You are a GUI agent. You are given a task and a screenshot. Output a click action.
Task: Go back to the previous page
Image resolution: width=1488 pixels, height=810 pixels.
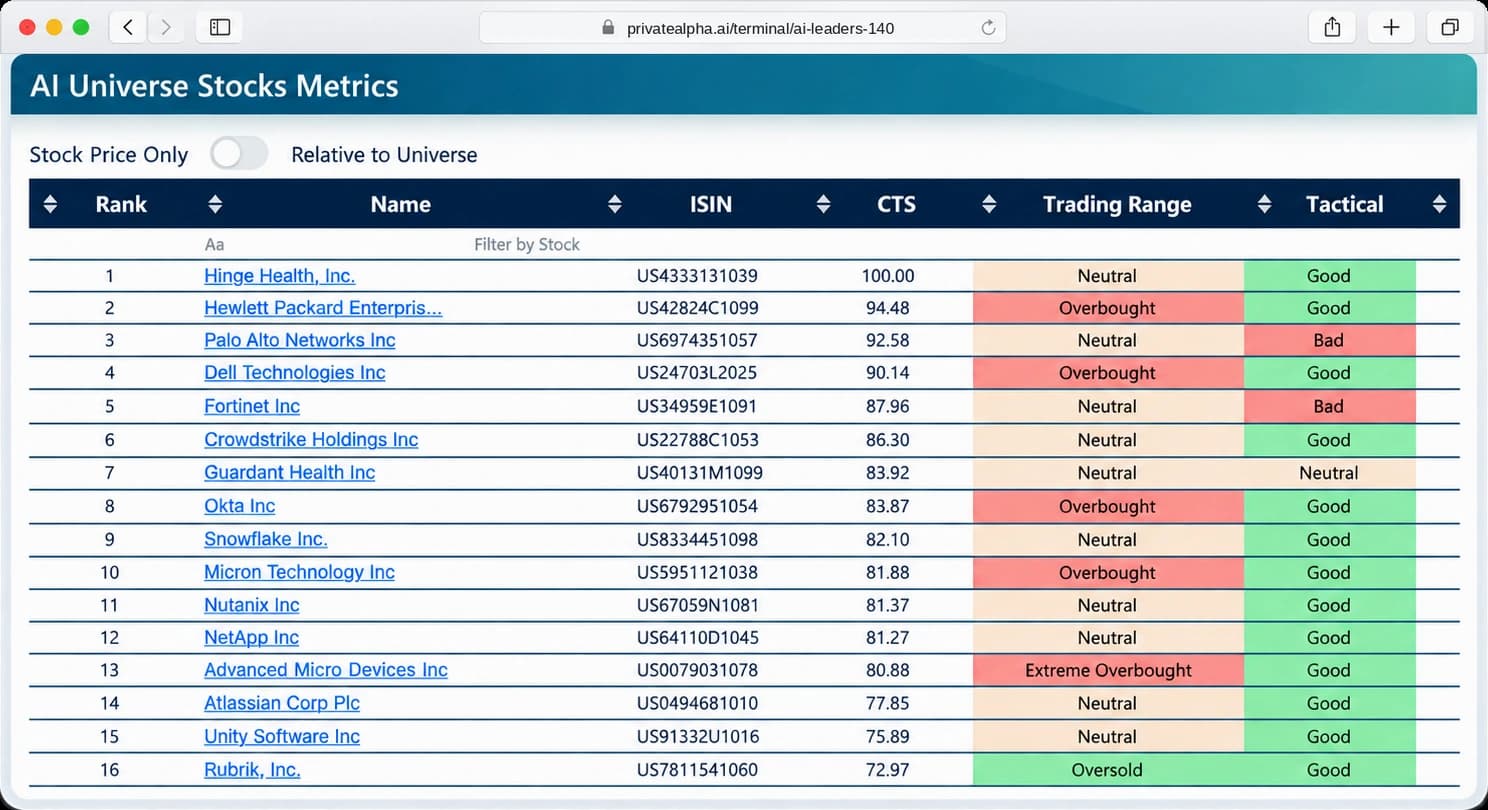(128, 28)
